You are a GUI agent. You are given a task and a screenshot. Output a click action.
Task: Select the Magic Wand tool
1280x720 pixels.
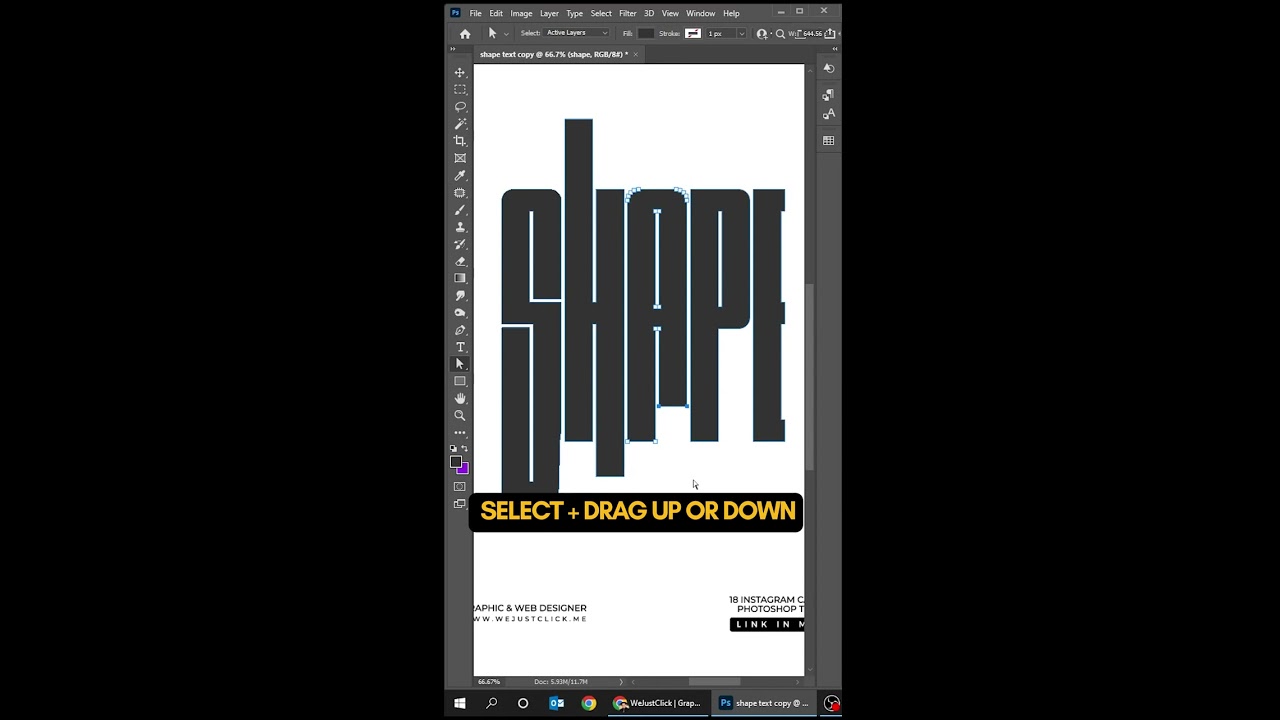[460, 124]
